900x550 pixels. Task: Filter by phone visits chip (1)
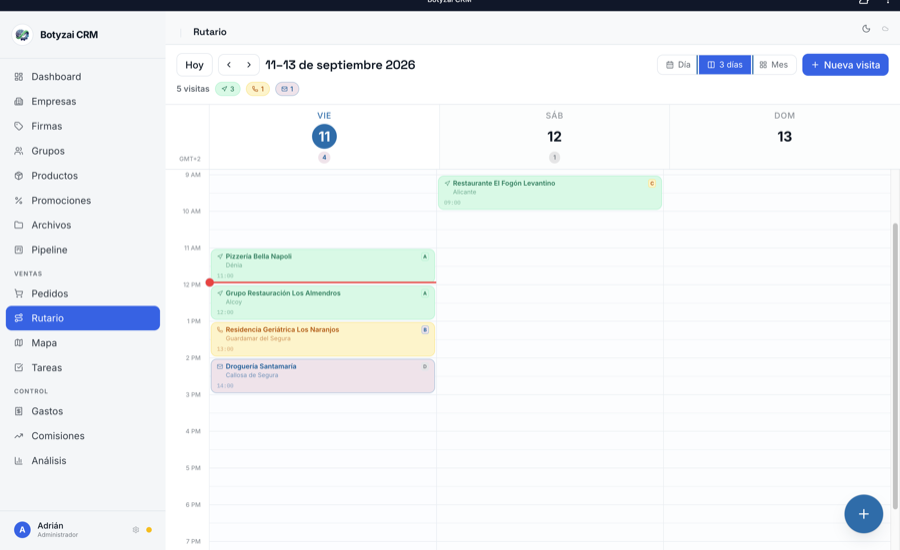pyautogui.click(x=258, y=89)
